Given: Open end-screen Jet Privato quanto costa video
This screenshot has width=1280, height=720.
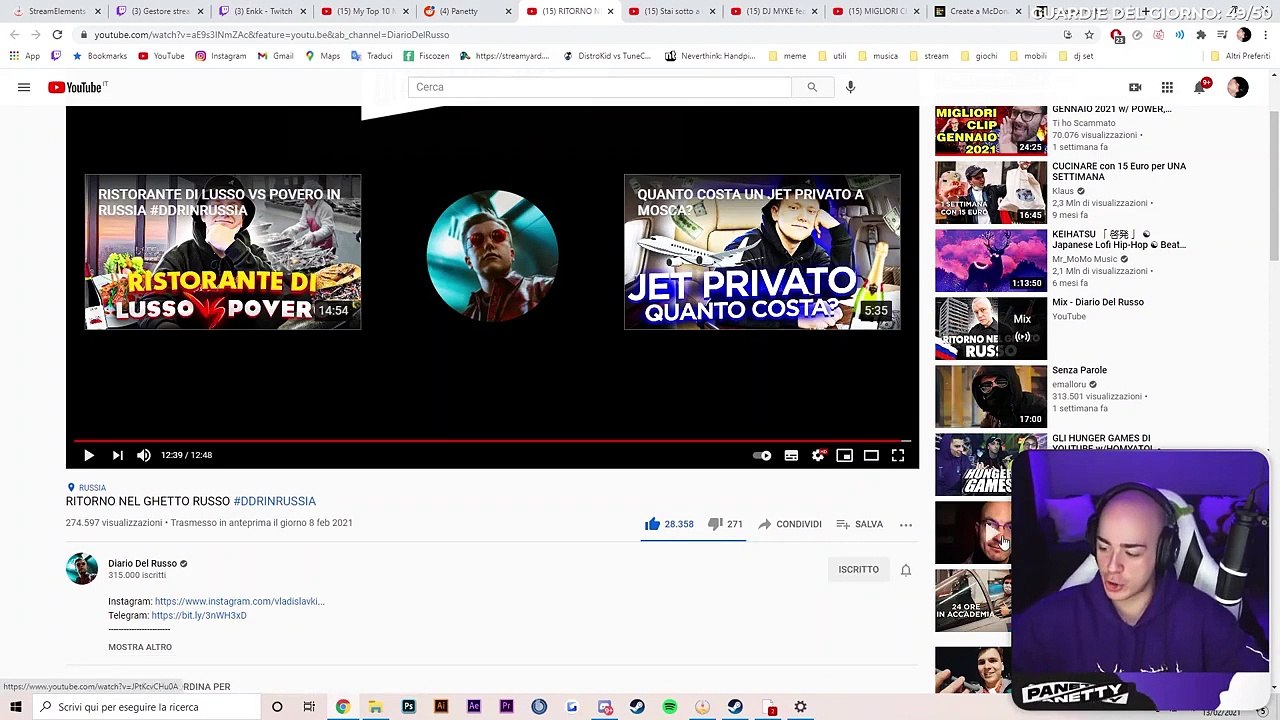Looking at the screenshot, I should 762,252.
